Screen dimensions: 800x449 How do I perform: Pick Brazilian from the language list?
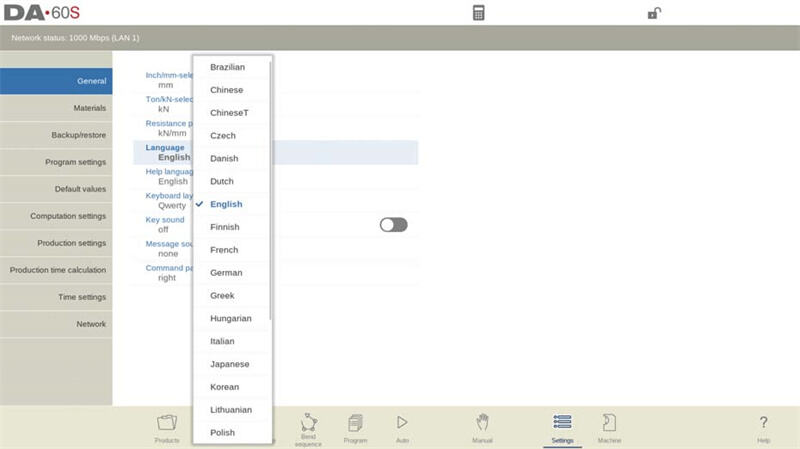[x=227, y=67]
